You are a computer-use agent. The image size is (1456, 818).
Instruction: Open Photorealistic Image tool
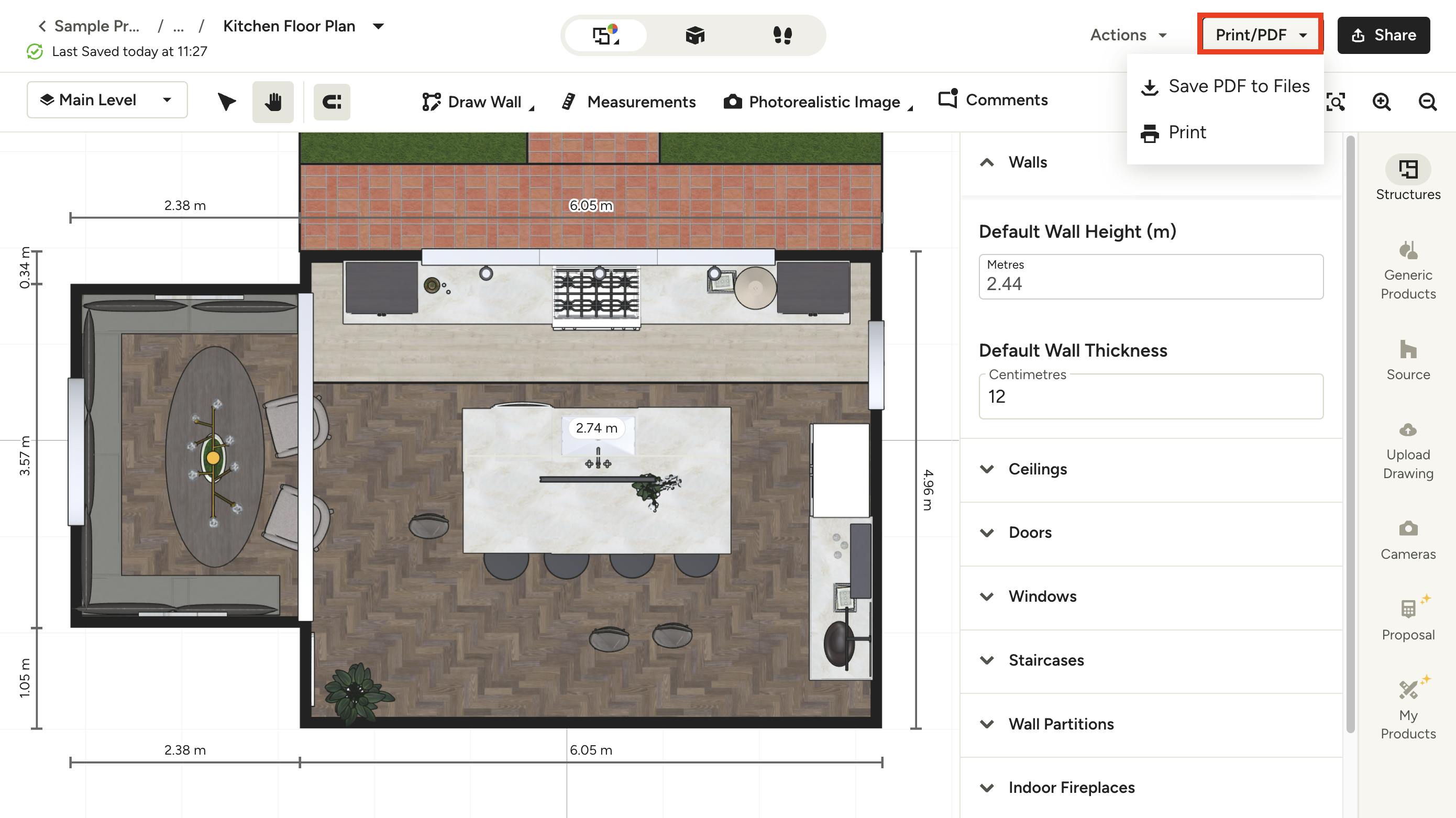pos(818,102)
